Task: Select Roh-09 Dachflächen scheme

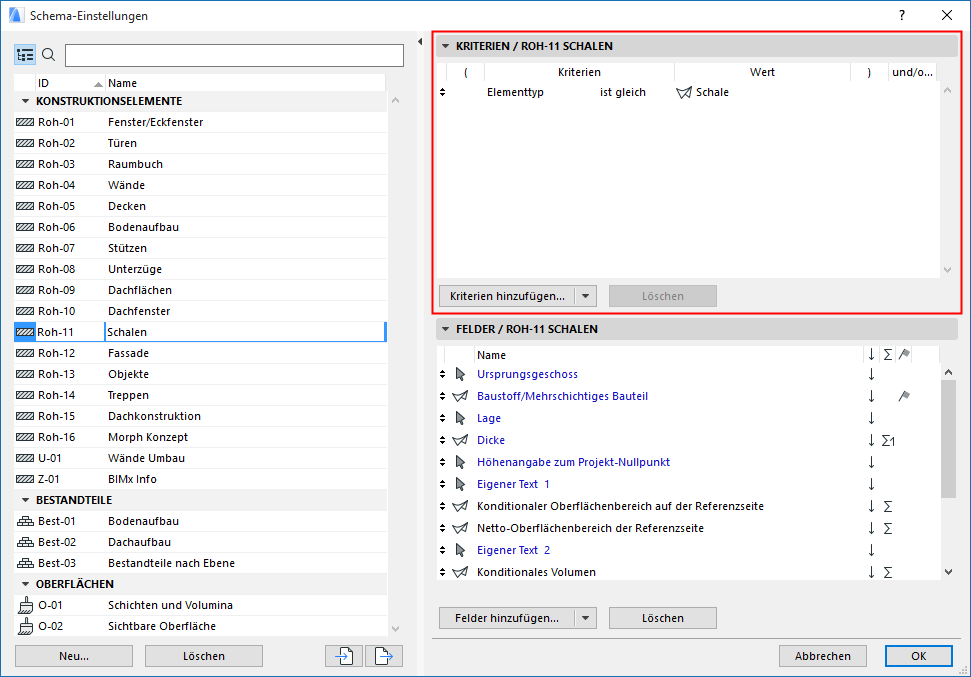Action: coord(200,290)
